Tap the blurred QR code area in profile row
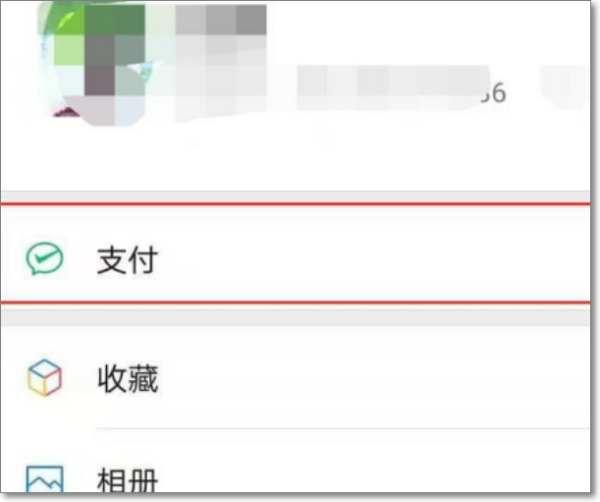This screenshot has width=600, height=502. pyautogui.click(x=564, y=86)
